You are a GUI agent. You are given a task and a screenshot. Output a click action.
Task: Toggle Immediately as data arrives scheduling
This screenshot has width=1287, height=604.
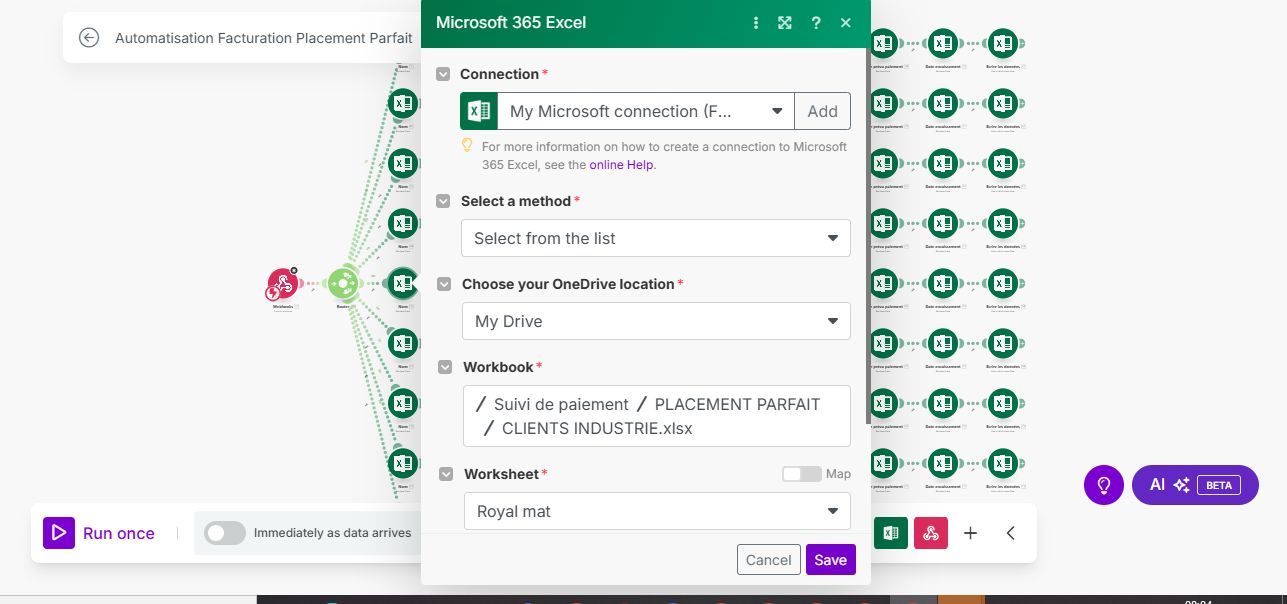(225, 533)
